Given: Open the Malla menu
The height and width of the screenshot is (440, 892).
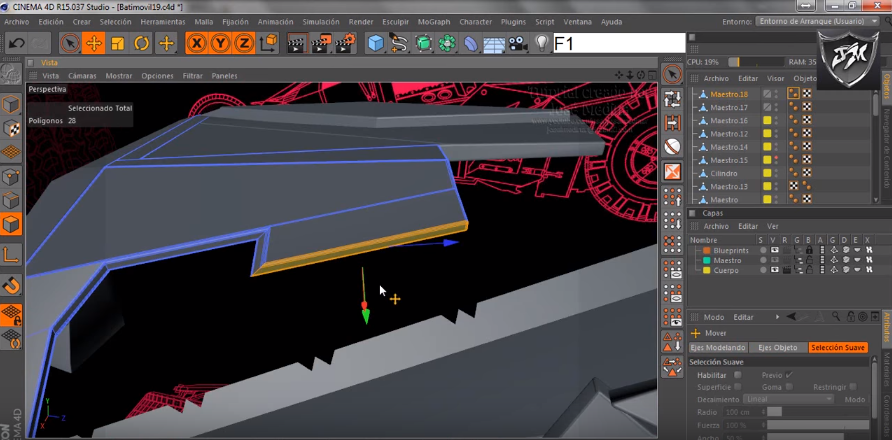Looking at the screenshot, I should pos(204,22).
